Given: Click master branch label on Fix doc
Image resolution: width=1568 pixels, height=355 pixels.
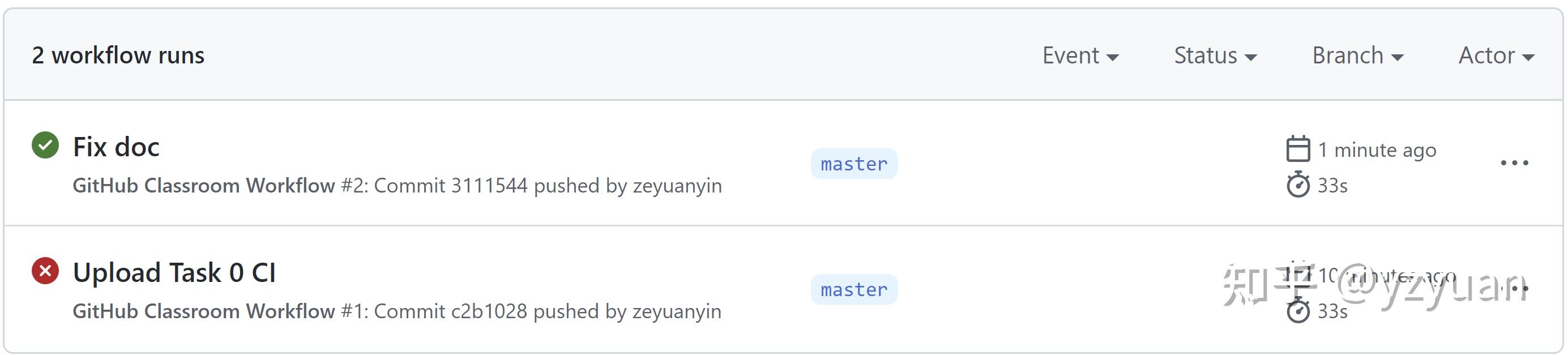Looking at the screenshot, I should pyautogui.click(x=853, y=164).
